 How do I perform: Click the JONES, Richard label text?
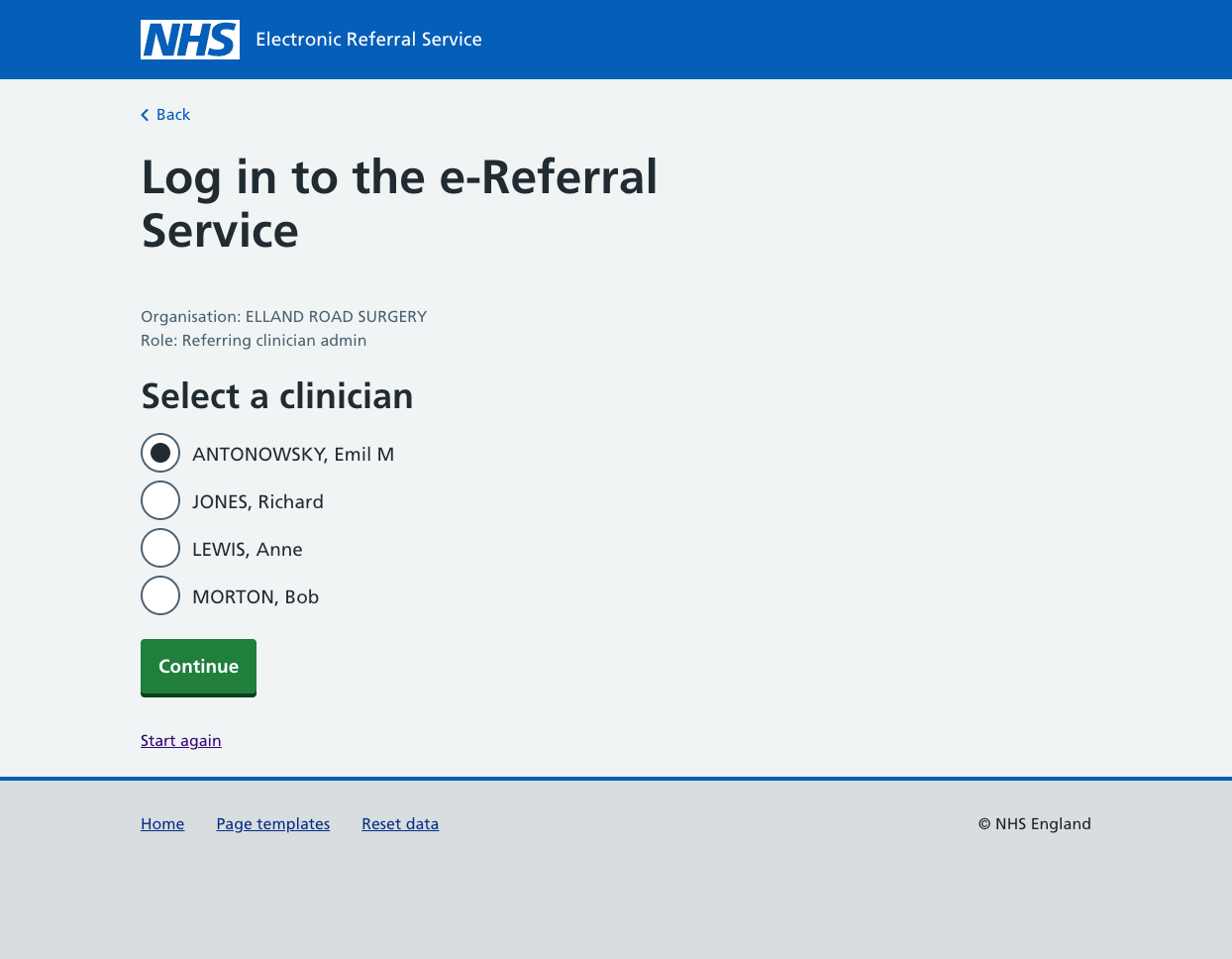point(257,501)
